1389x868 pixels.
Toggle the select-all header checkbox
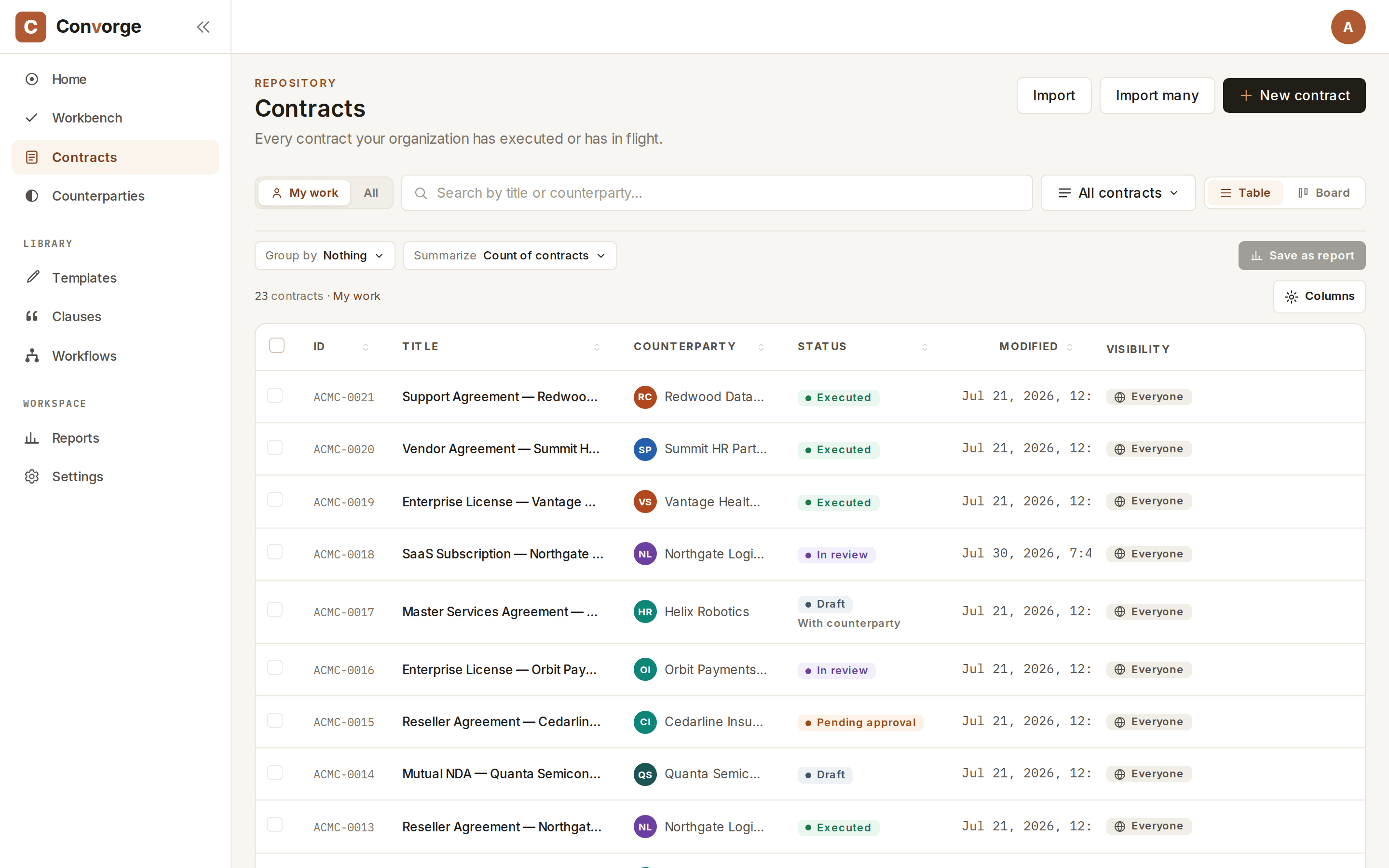tap(277, 345)
